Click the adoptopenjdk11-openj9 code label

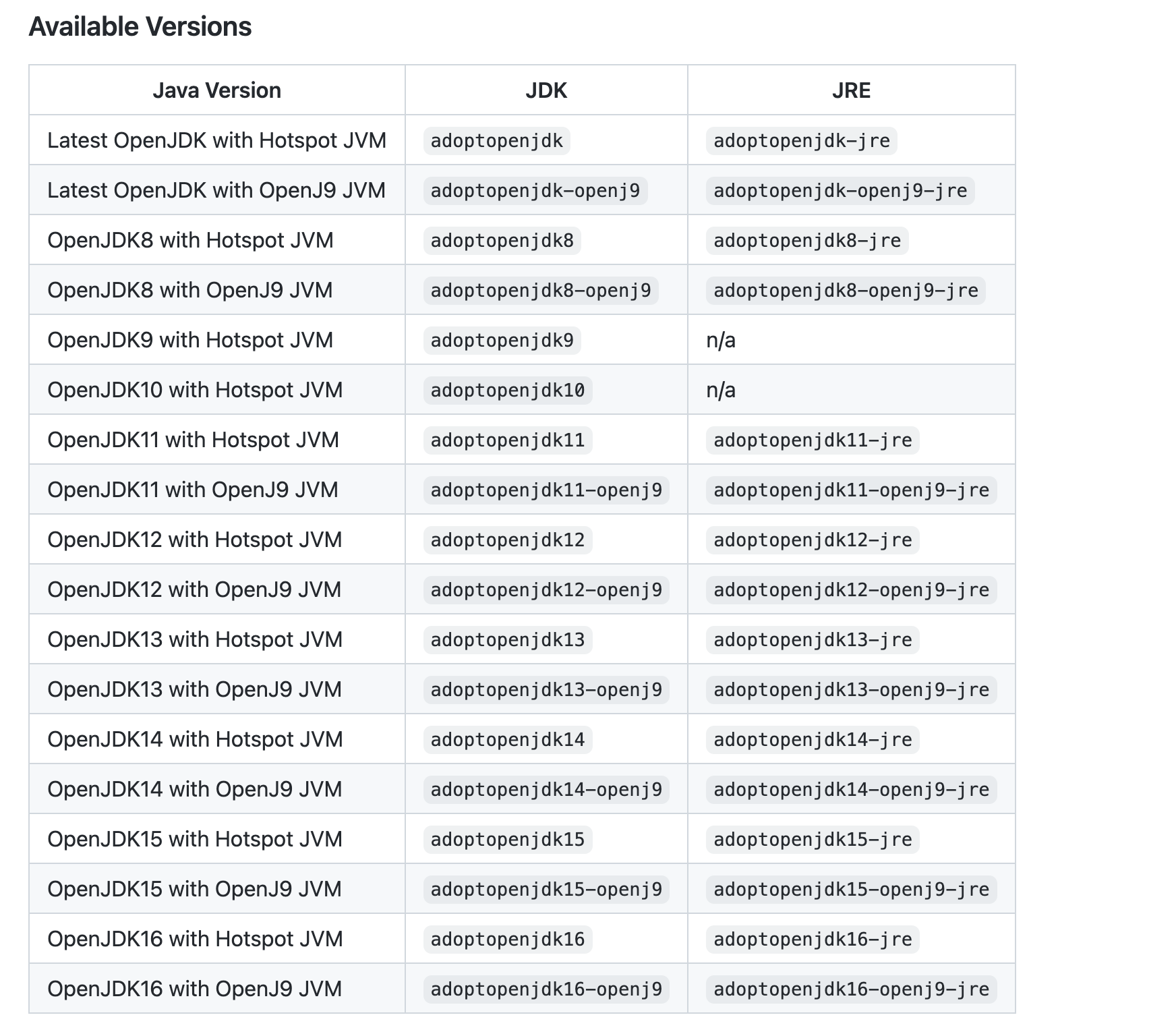click(x=546, y=490)
